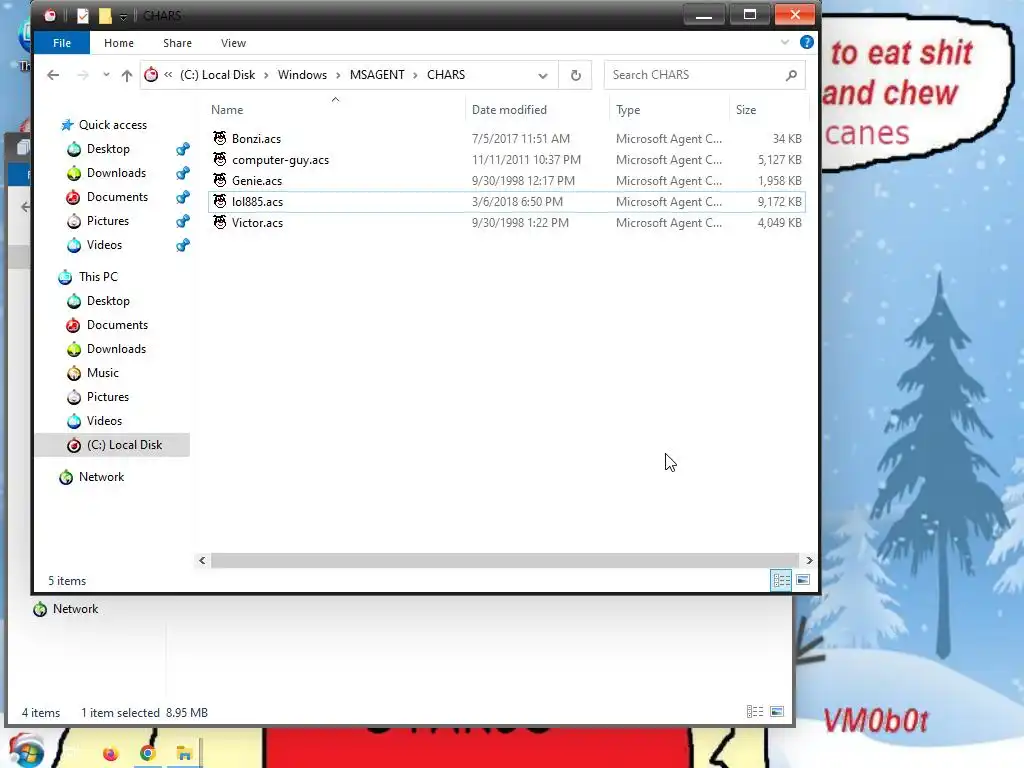This screenshot has width=1024, height=768.
Task: Select the lol885.acs file icon
Action: coord(220,201)
